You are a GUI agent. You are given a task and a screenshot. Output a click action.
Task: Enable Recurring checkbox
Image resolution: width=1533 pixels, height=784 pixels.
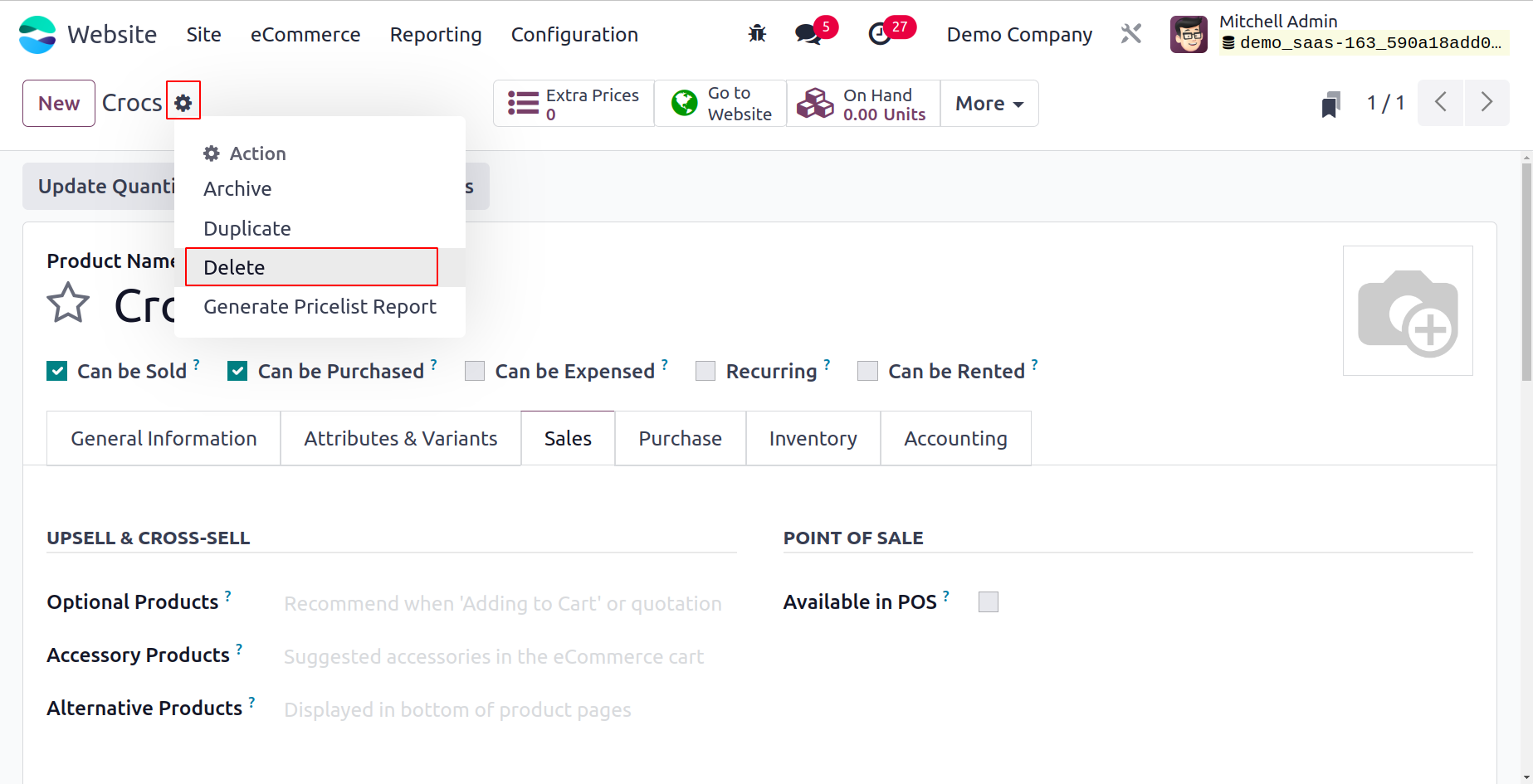click(705, 371)
